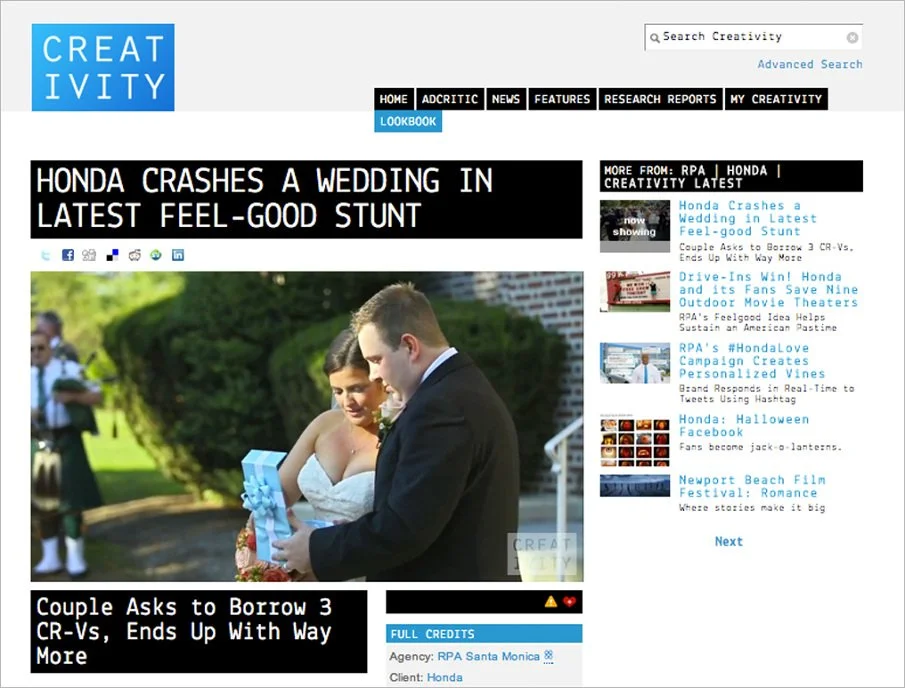Share article on Facebook icon
Screen dimensions: 905x688
click(68, 255)
